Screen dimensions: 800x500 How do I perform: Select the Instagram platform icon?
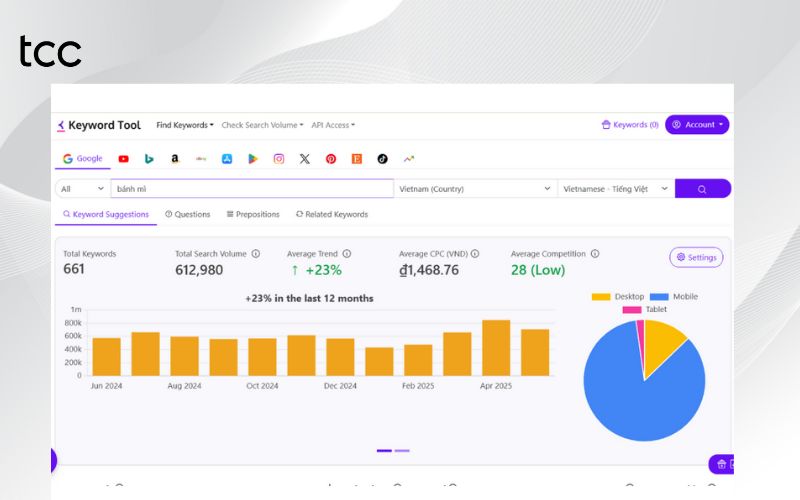[279, 159]
